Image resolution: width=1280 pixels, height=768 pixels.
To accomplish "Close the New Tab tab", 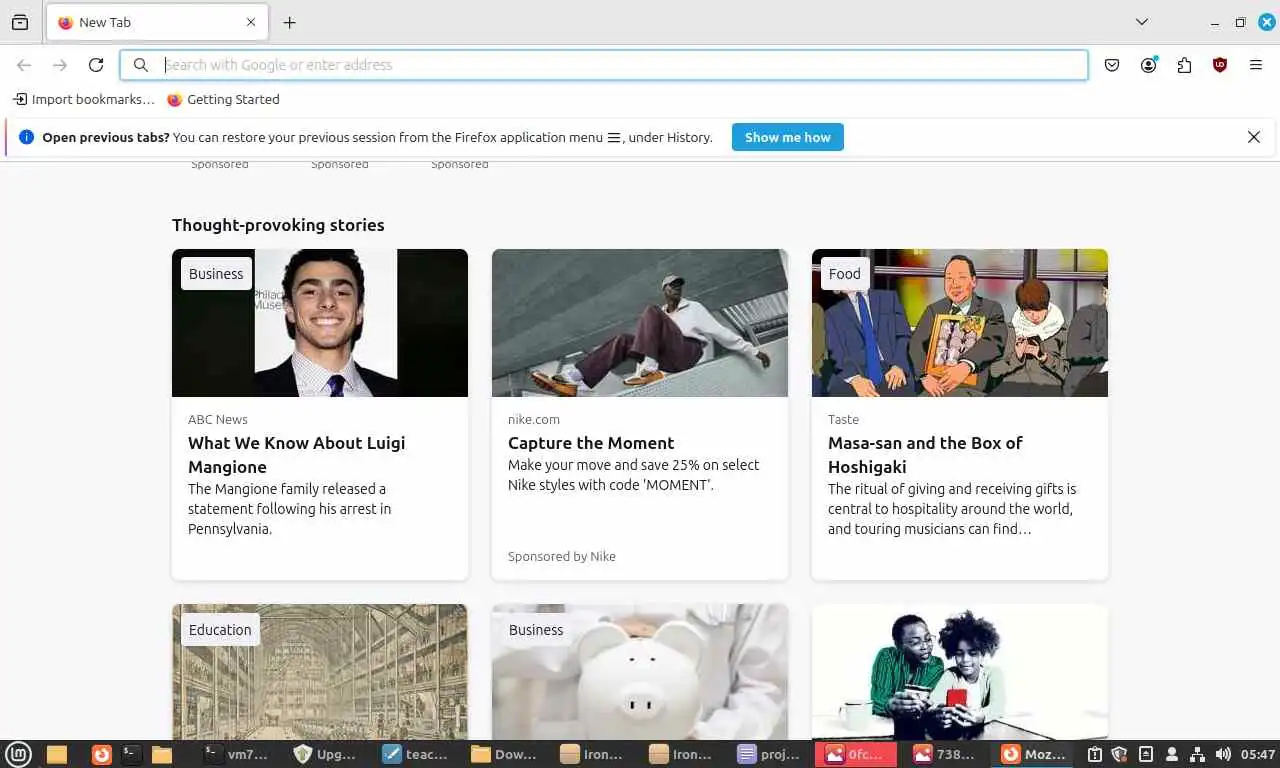I will tap(251, 22).
